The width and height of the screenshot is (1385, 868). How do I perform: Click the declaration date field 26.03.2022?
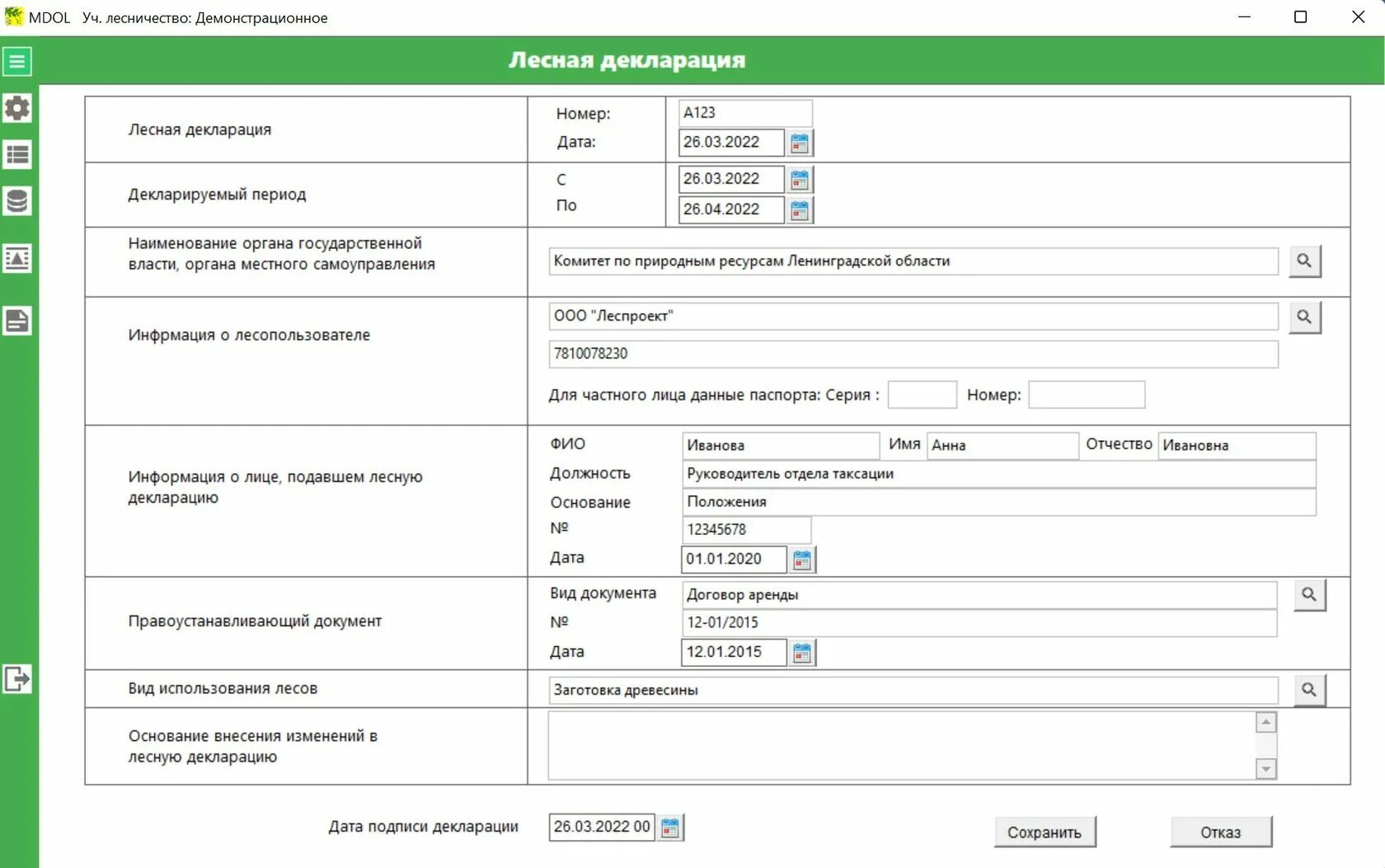tap(732, 143)
